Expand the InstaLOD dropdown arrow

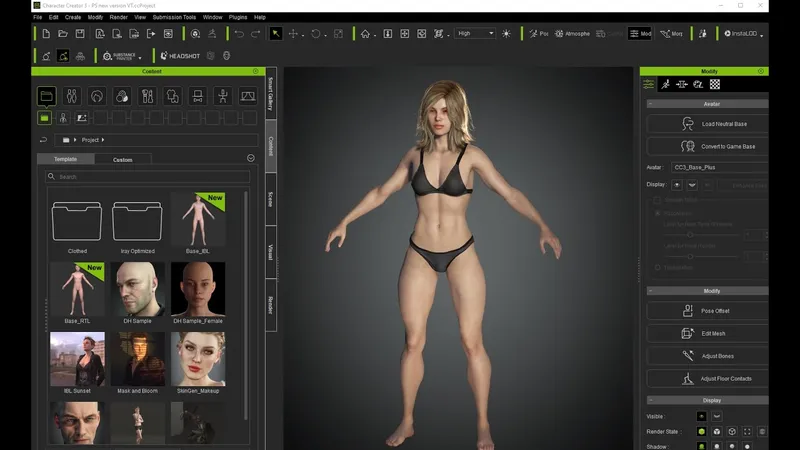762,35
